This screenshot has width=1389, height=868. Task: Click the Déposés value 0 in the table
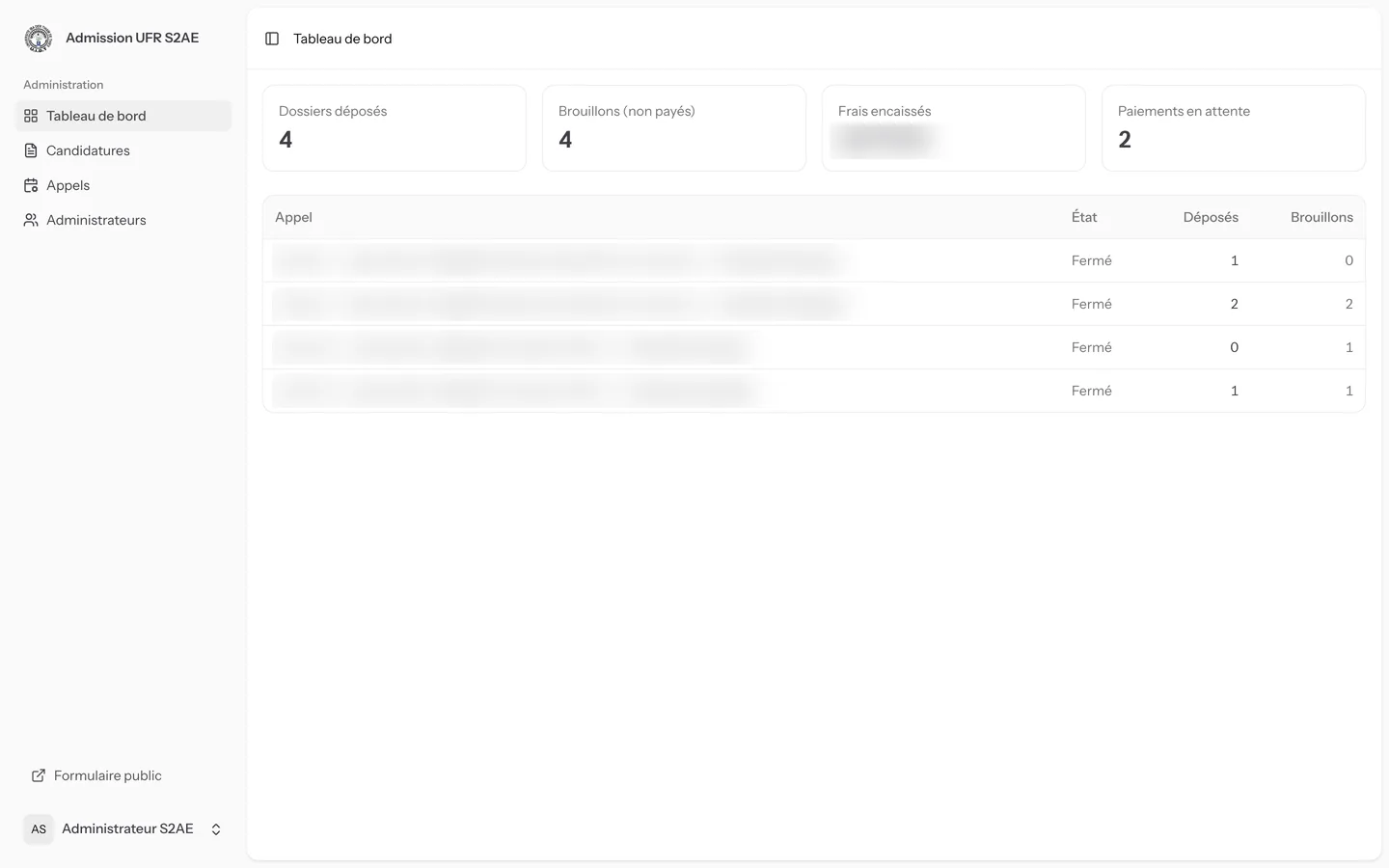pos(1234,347)
